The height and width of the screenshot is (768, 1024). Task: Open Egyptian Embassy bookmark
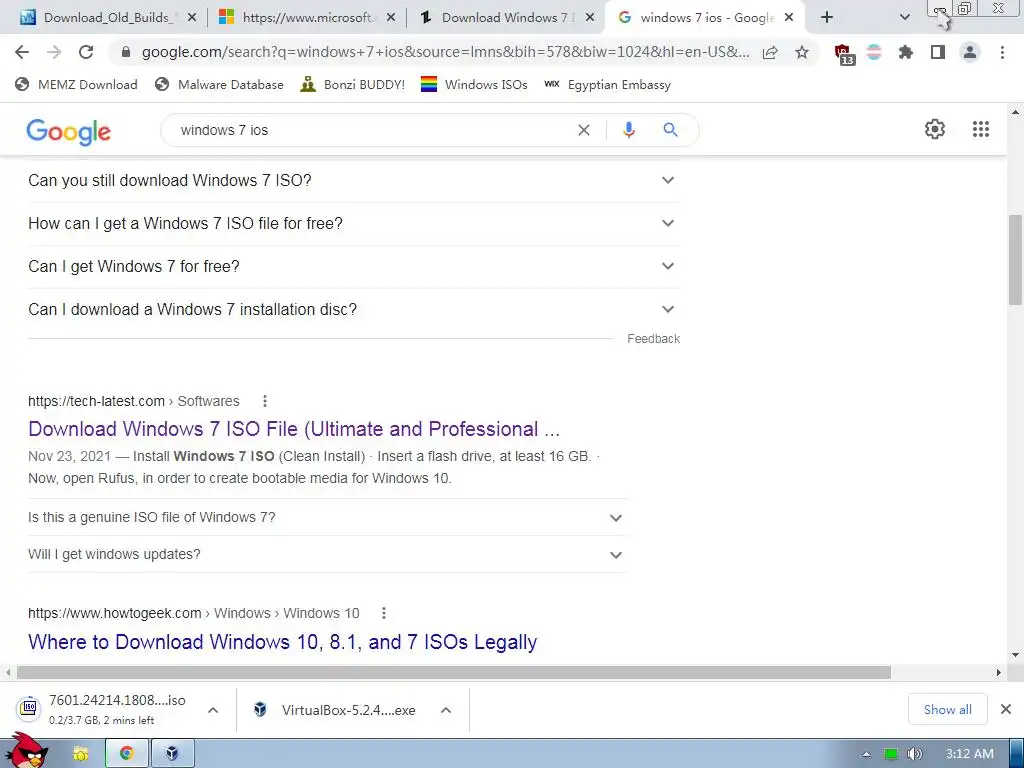607,84
